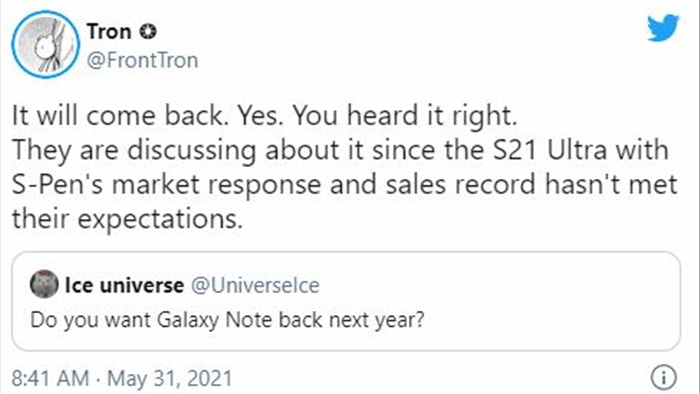This screenshot has height=394, width=700.
Task: Click the words 'their expectations.'
Action: click(127, 219)
